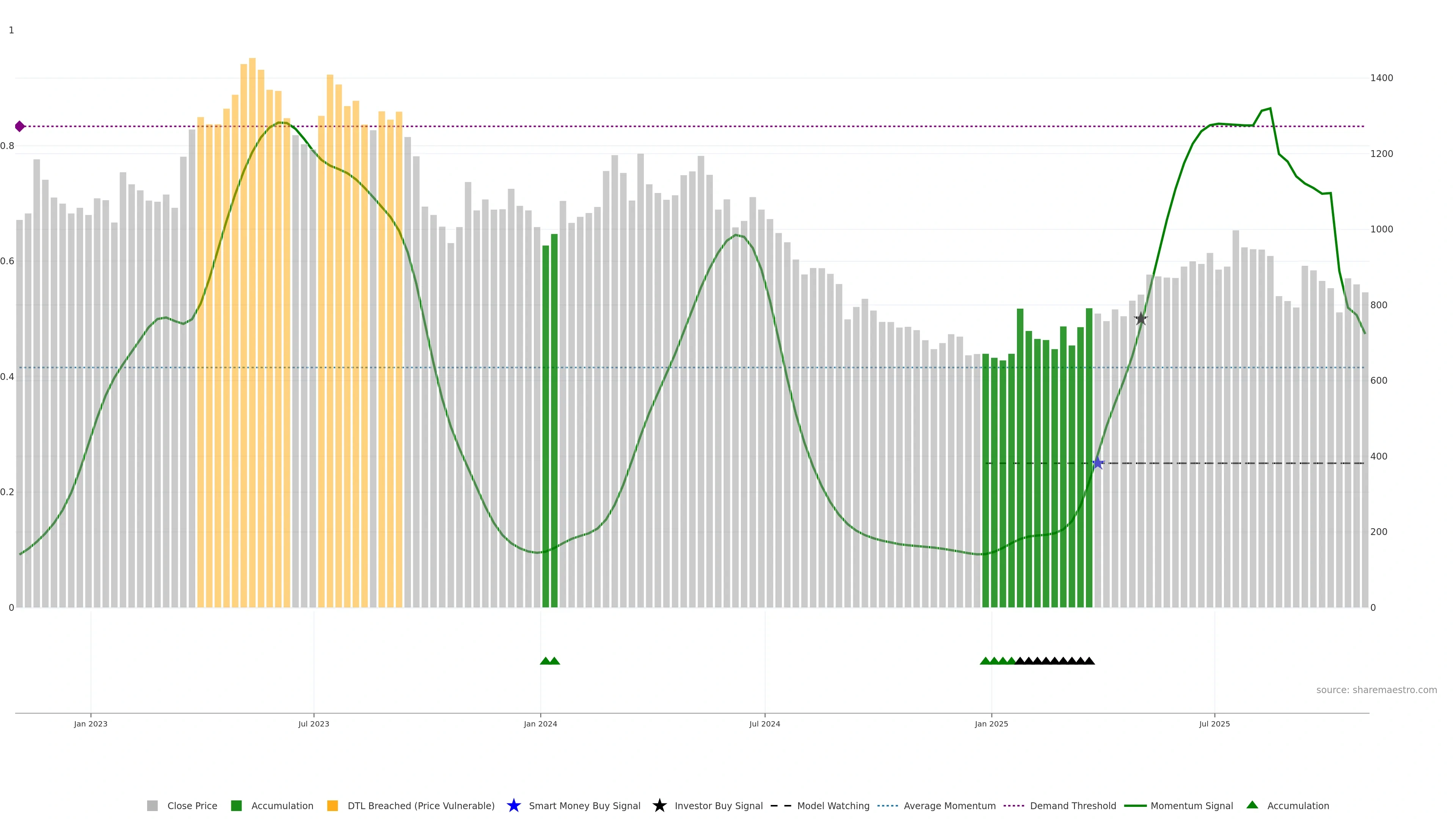
Task: Click the black Investor Buy star on chart
Action: (x=1141, y=319)
